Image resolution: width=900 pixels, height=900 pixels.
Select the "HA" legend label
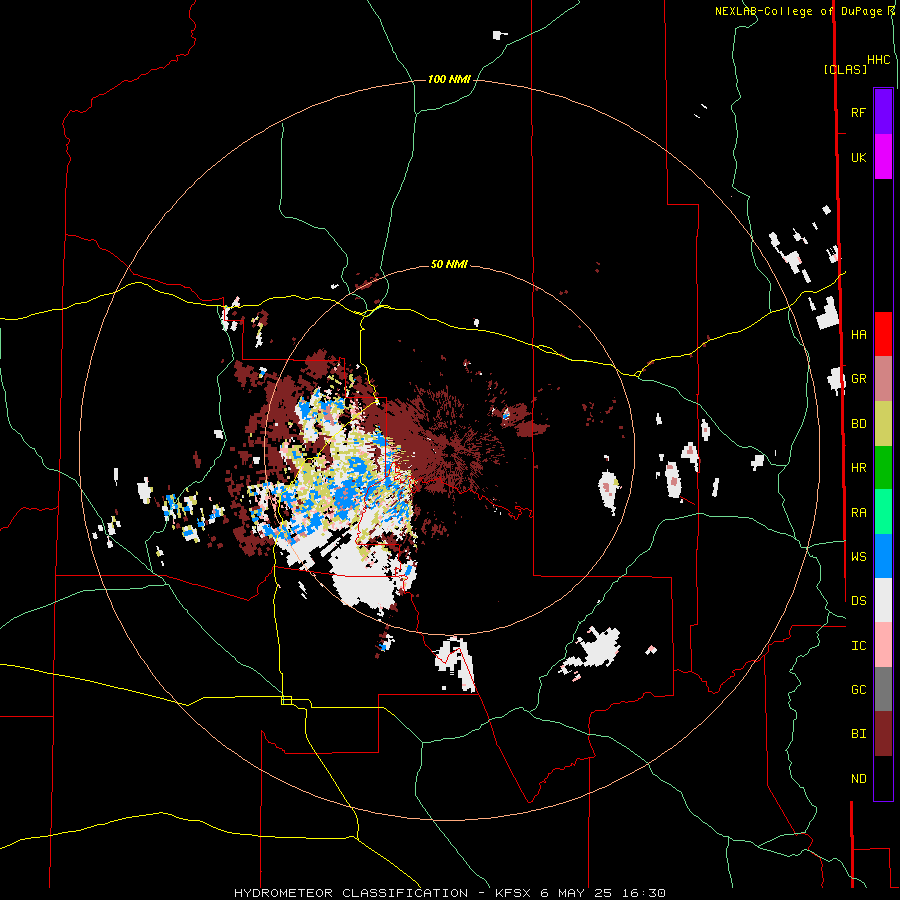[x=858, y=334]
